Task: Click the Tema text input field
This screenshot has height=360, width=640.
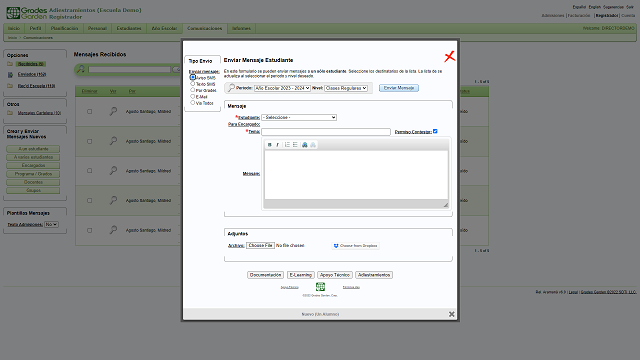Action: (326, 132)
